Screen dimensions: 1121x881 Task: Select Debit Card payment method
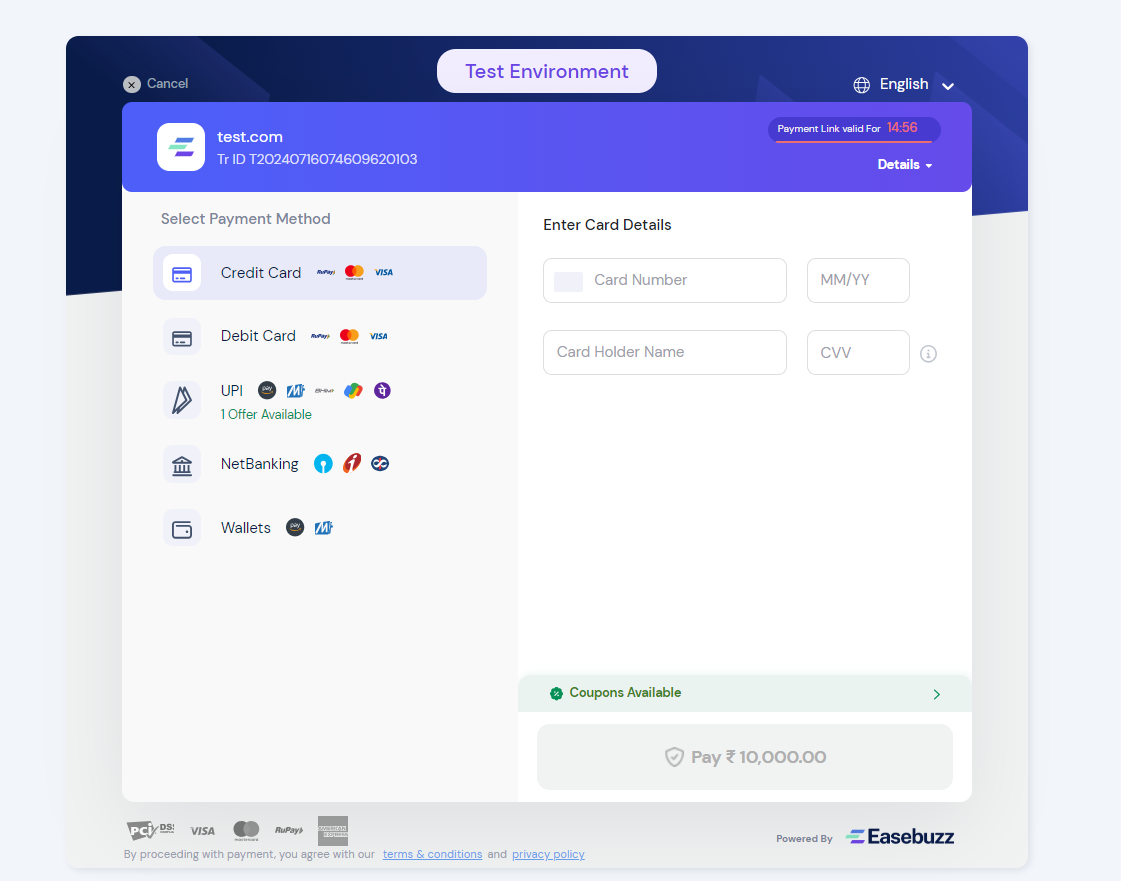[258, 337]
